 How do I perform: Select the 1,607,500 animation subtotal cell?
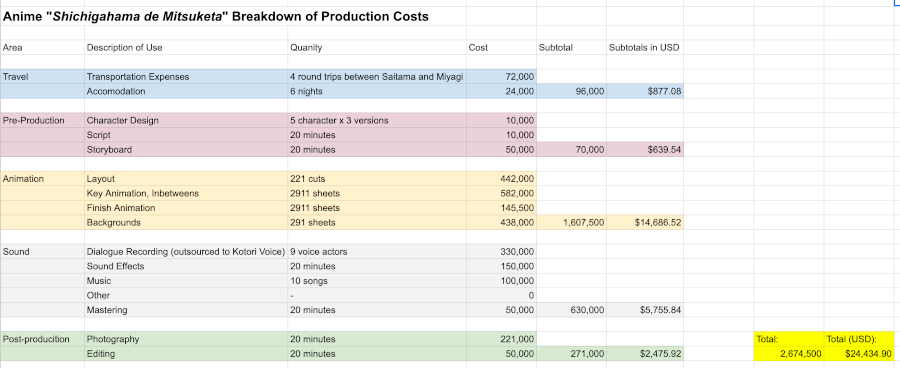[571, 223]
